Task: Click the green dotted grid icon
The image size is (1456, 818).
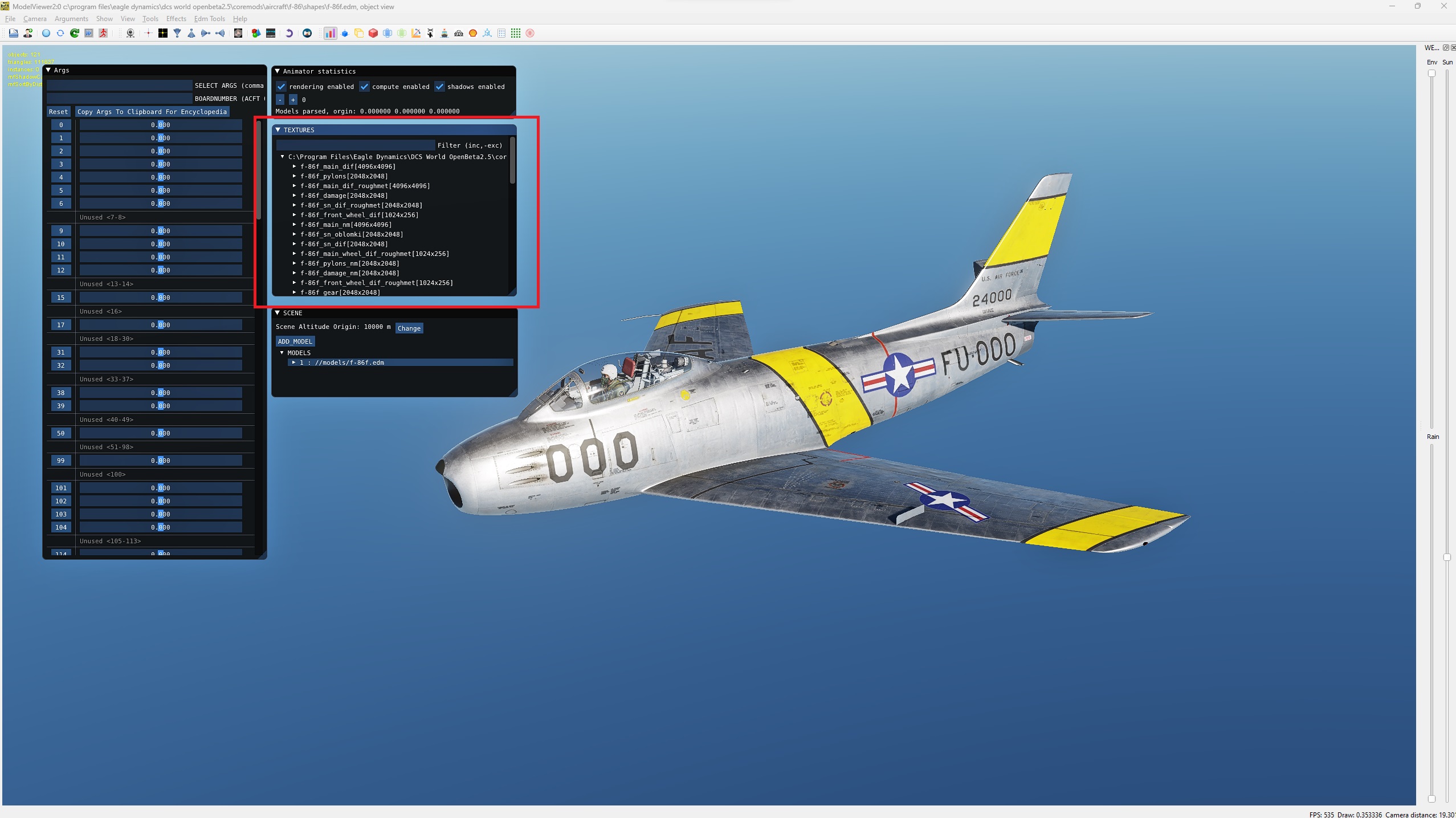Action: pos(516,33)
